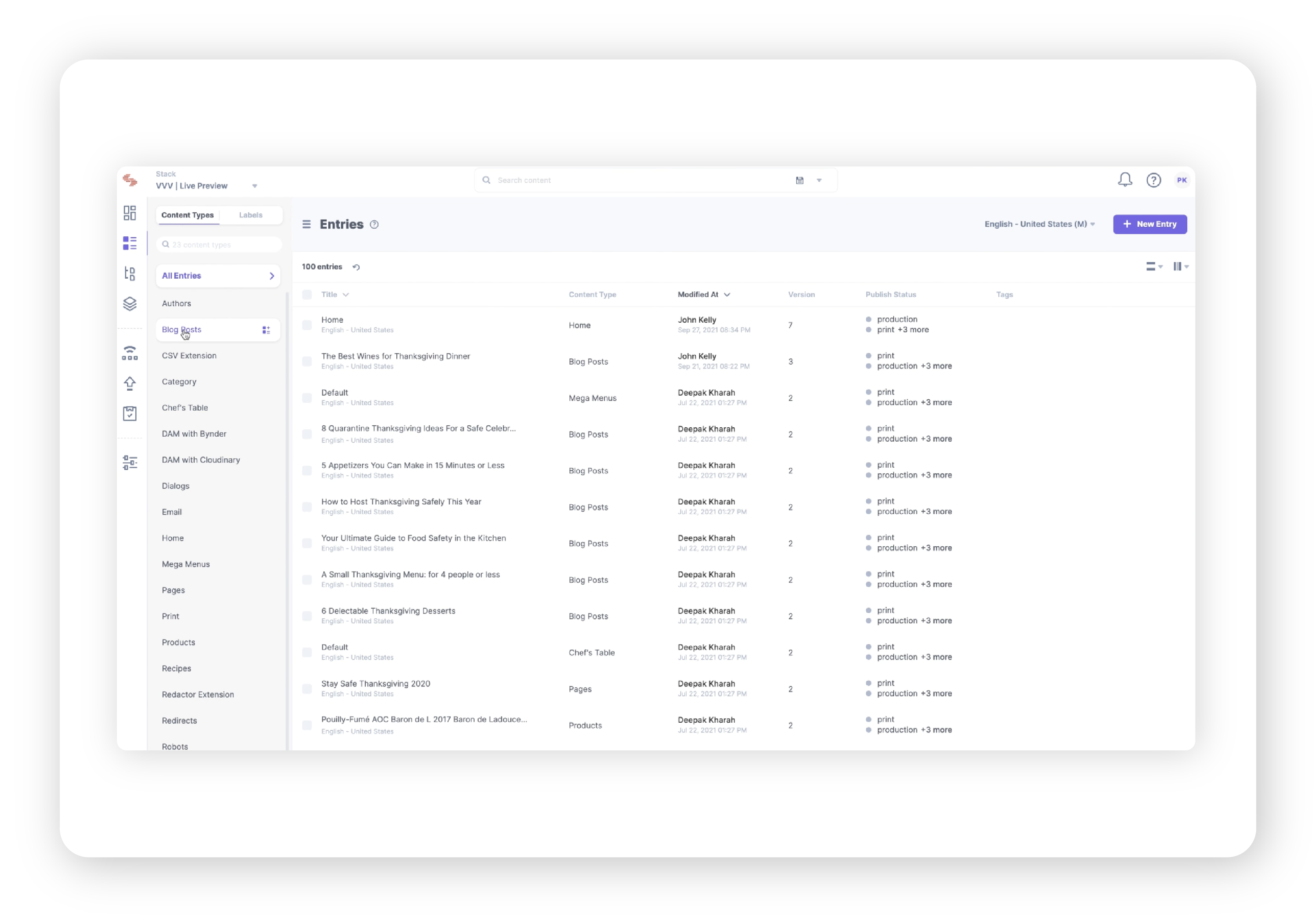Open settings sliders icon in sidebar

pyautogui.click(x=130, y=462)
